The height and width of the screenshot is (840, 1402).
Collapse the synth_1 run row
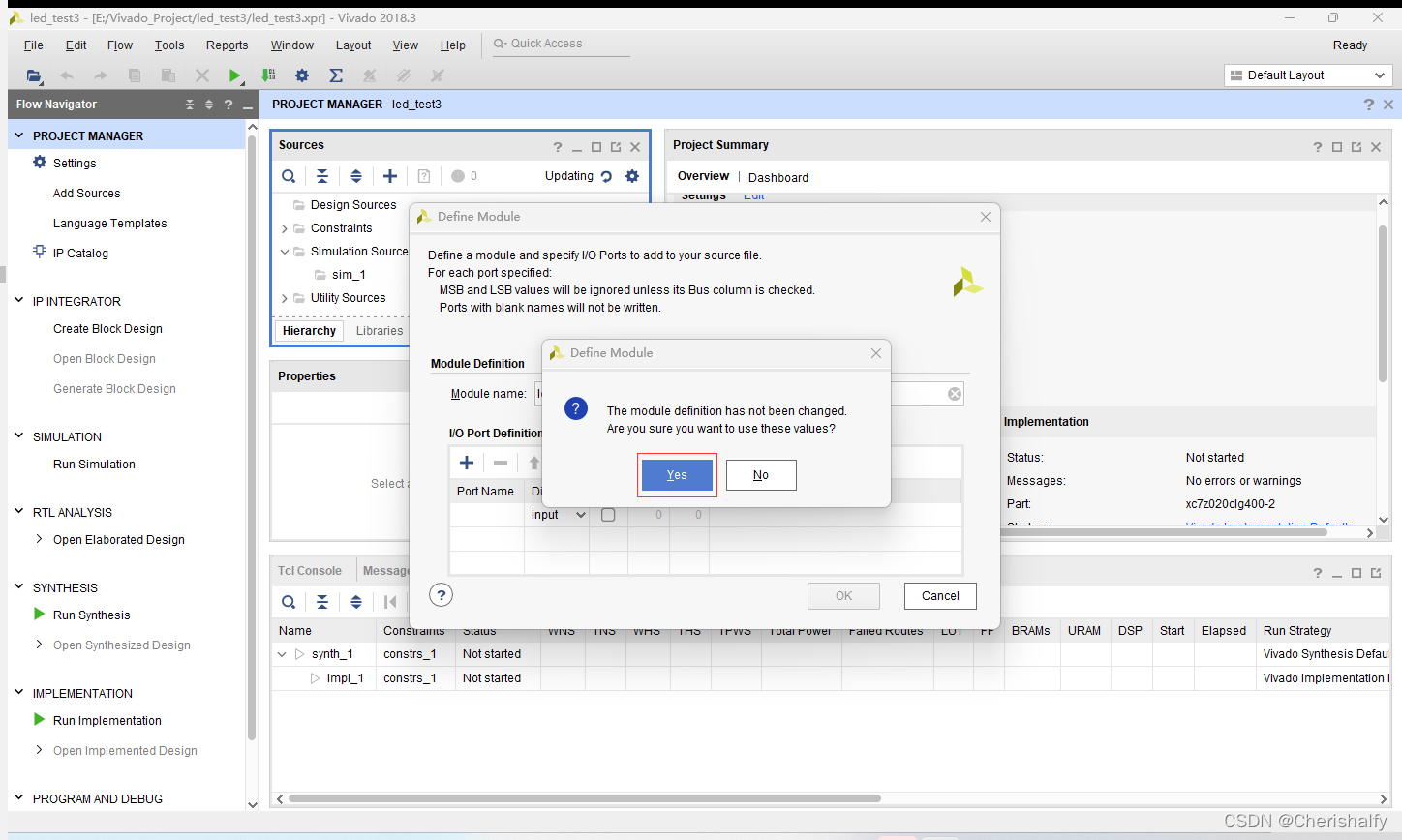(282, 654)
